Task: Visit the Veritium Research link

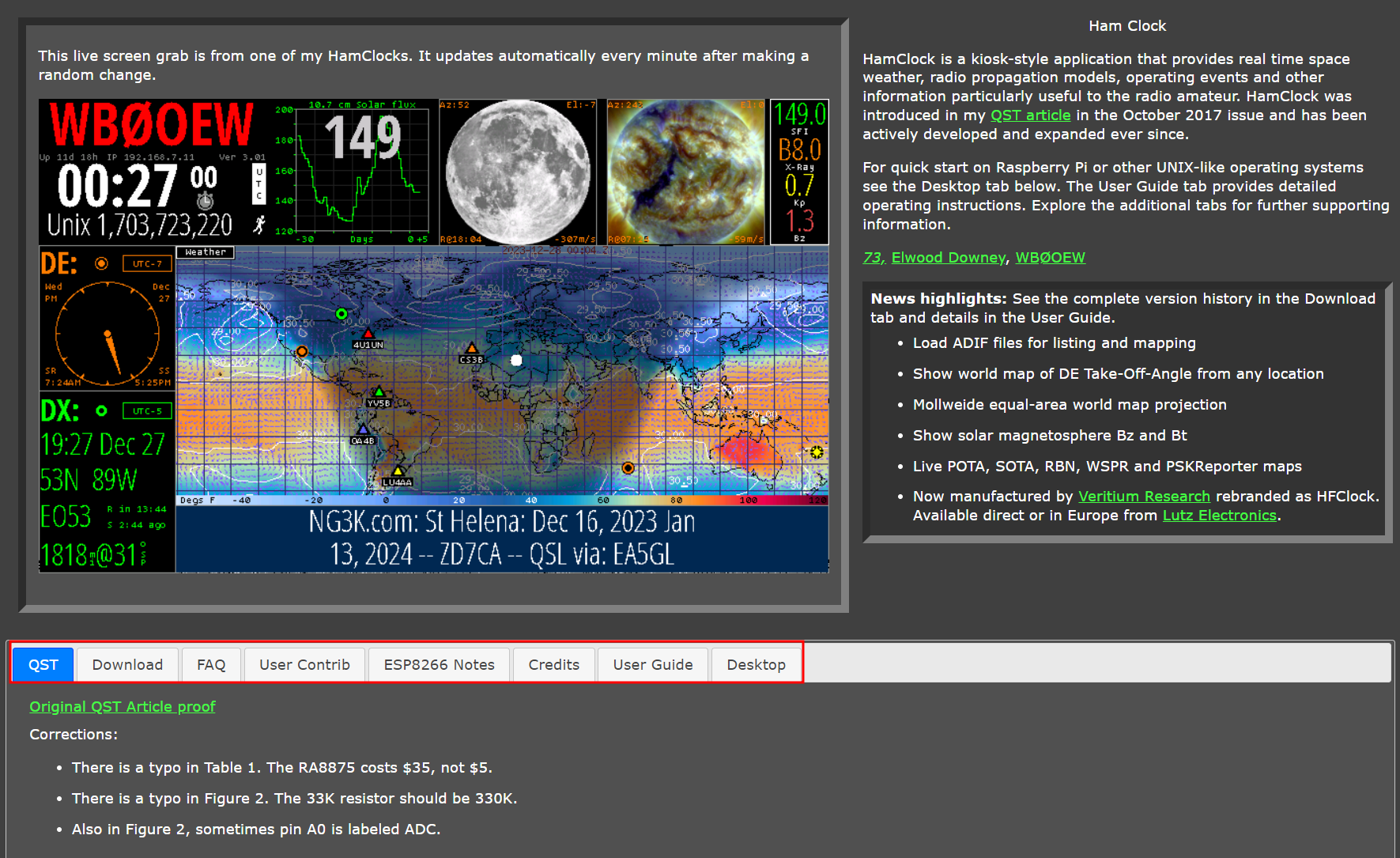Action: point(1144,496)
